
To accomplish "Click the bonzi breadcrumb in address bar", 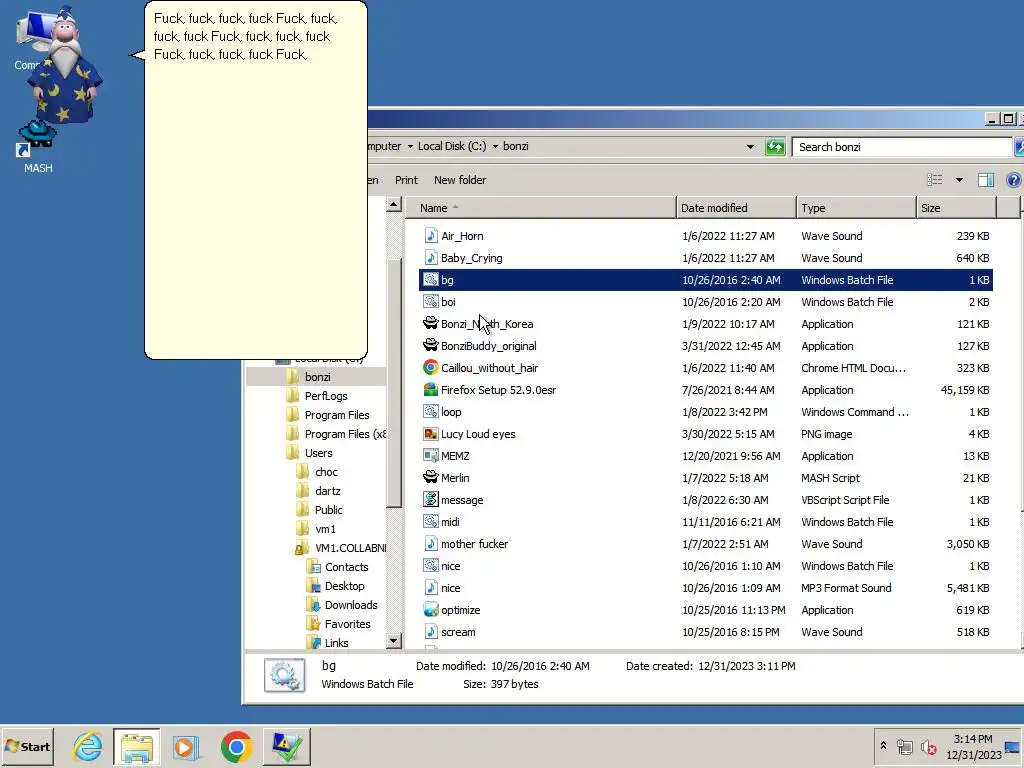I will 515,146.
